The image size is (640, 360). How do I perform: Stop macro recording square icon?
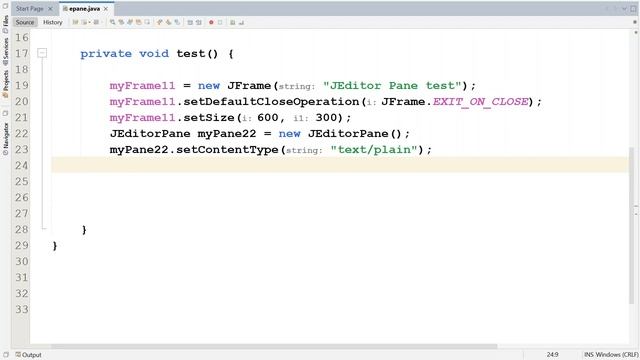[220, 22]
